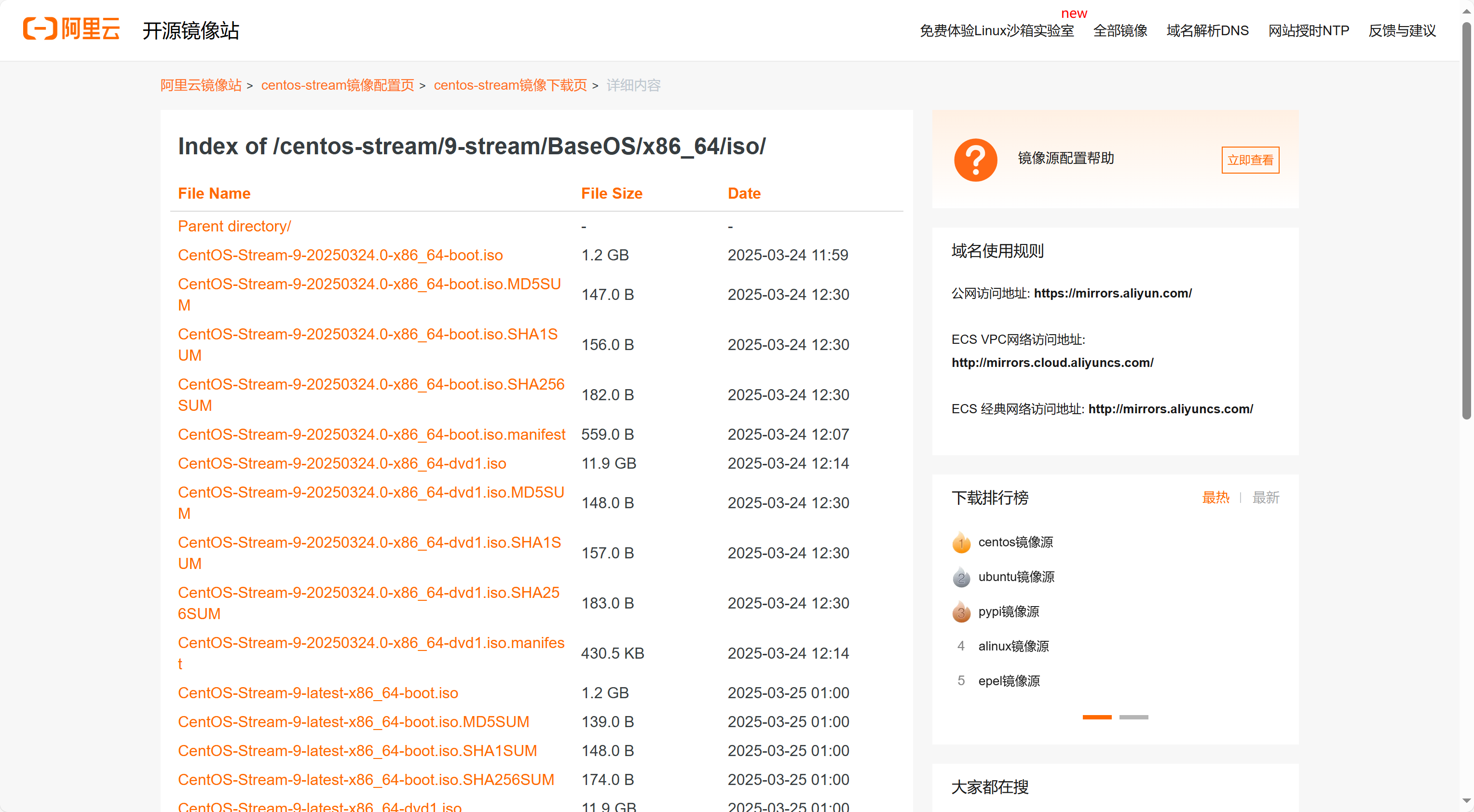Click the orange question mark help icon

975,160
